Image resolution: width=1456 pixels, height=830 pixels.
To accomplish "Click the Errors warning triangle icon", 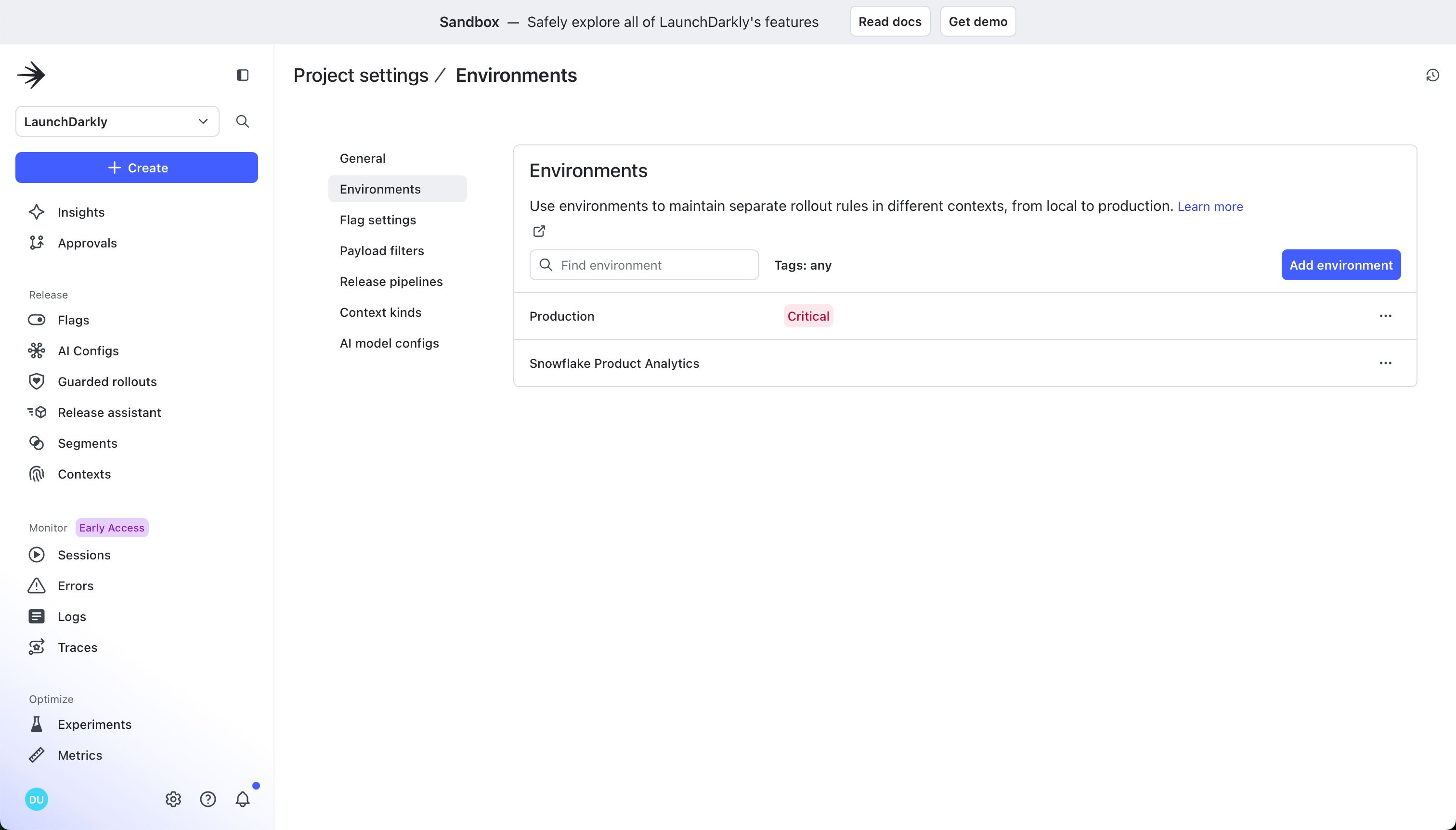I will pyautogui.click(x=37, y=585).
